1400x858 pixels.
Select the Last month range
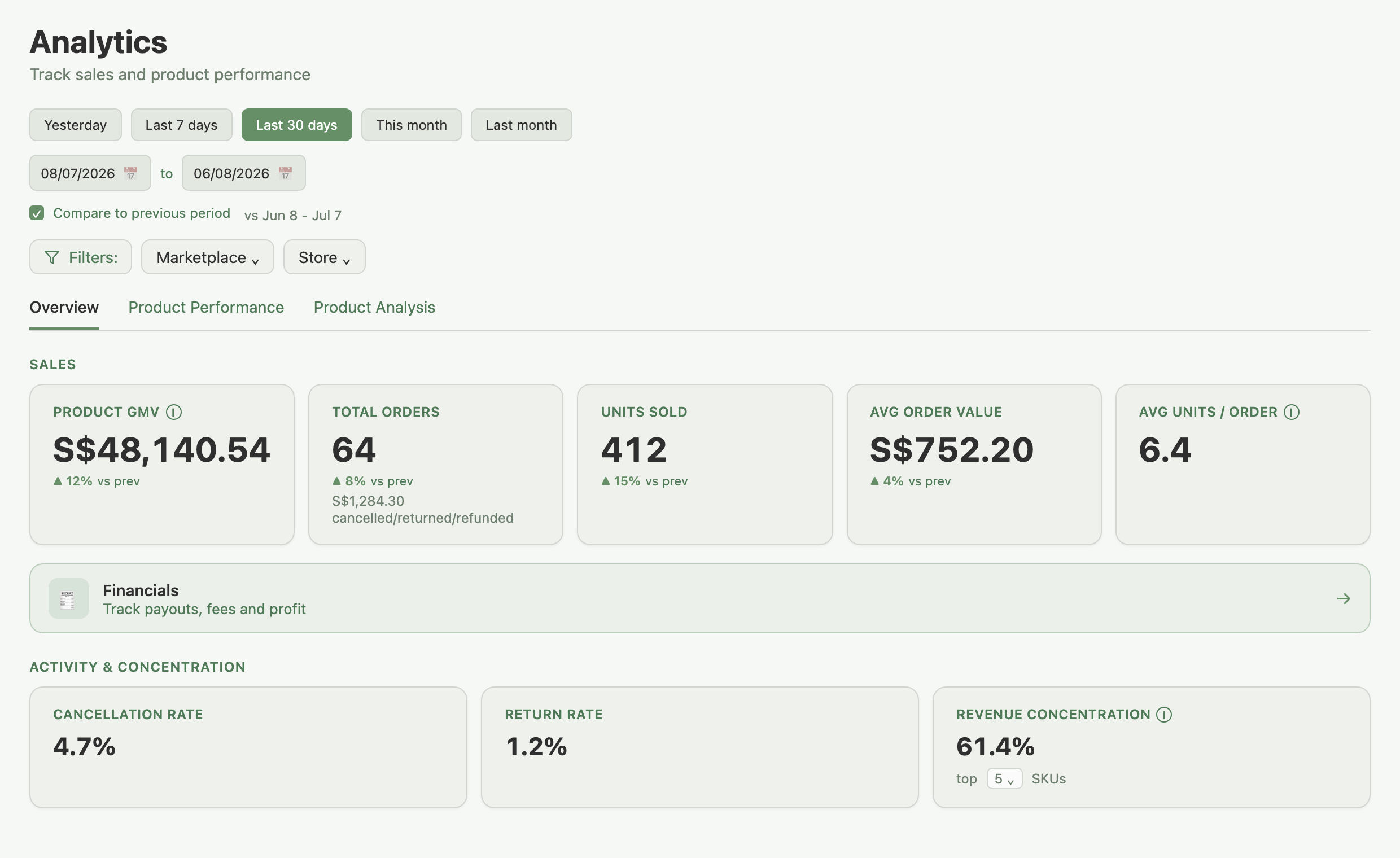521,125
